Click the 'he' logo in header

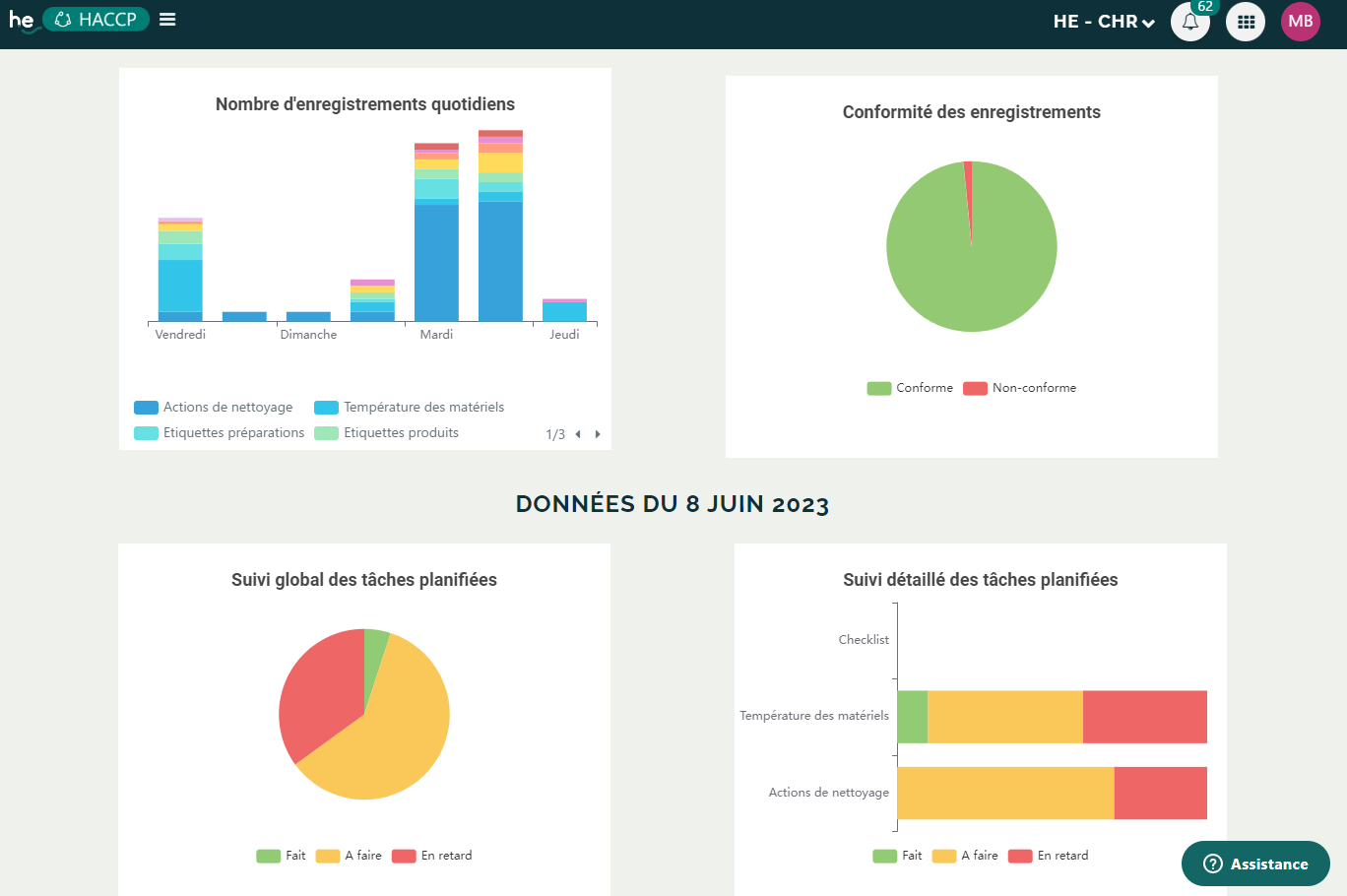tap(22, 20)
